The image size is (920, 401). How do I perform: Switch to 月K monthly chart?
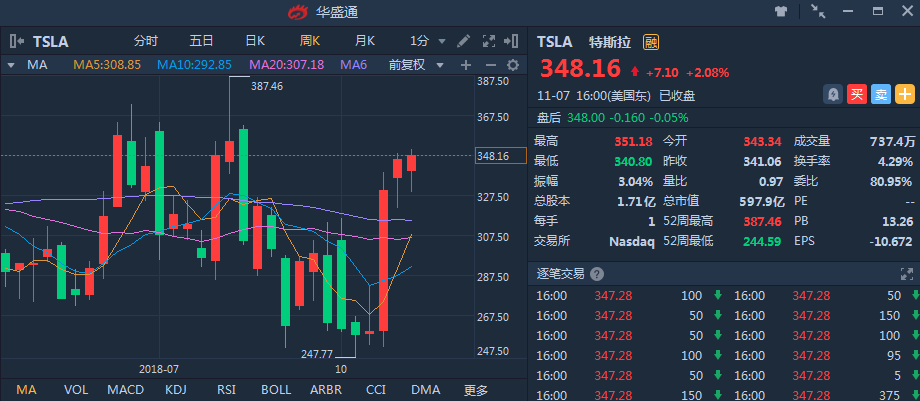(364, 41)
